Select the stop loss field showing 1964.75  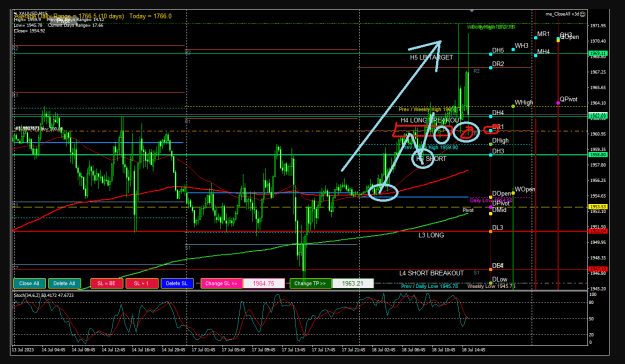(x=263, y=283)
